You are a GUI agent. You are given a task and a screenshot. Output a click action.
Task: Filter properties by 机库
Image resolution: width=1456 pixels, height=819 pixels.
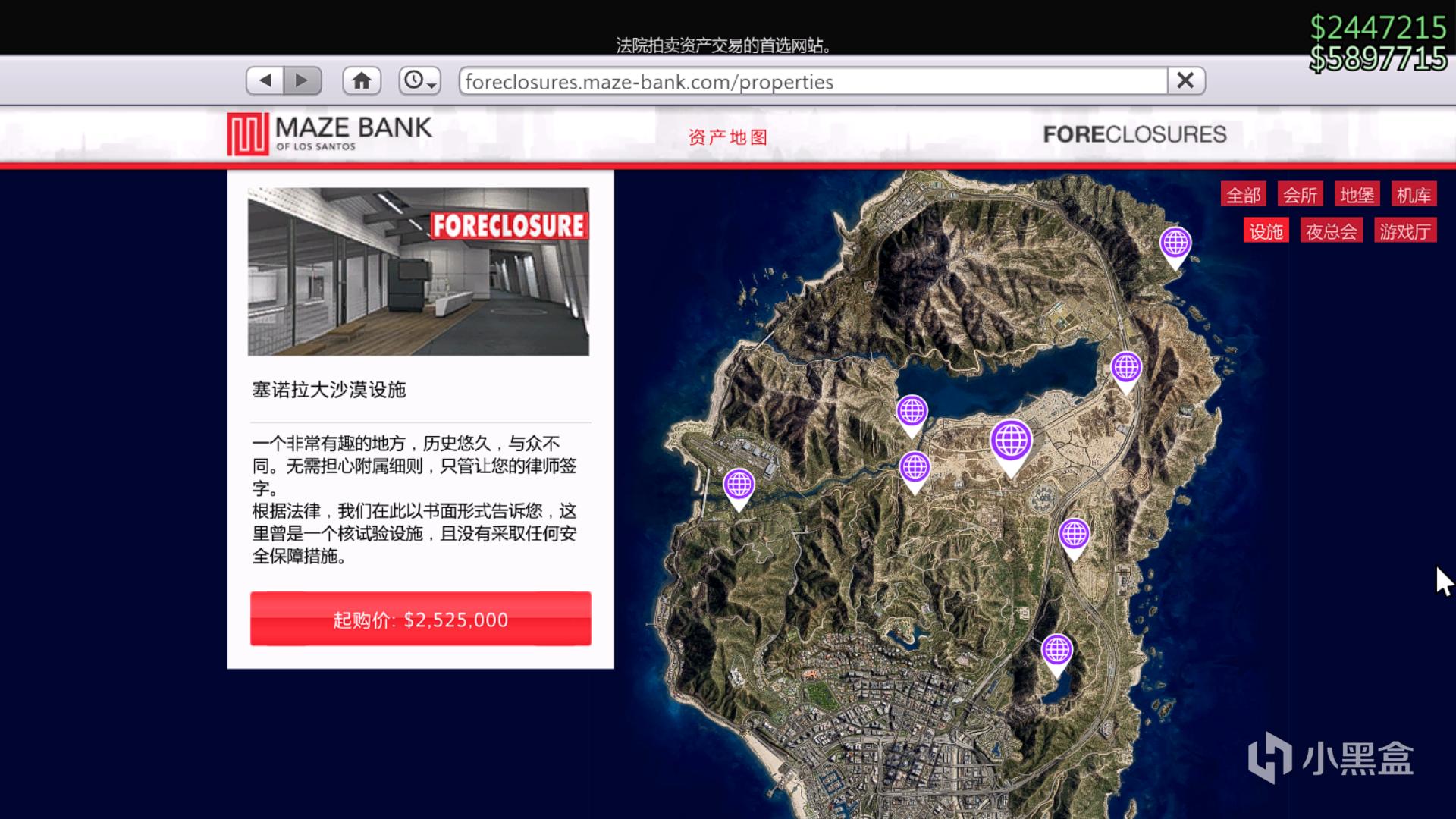point(1414,195)
